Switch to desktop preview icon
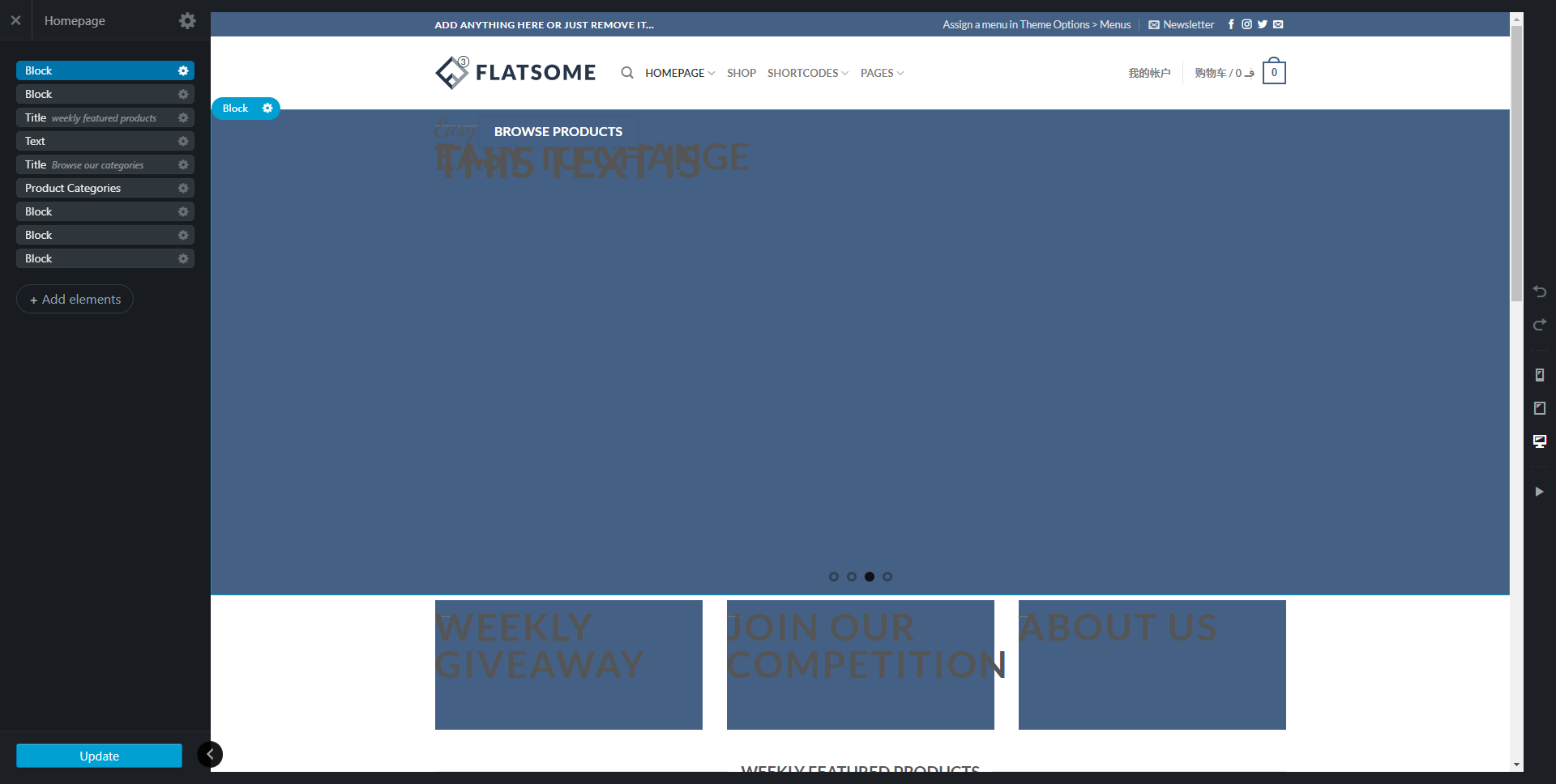1556x784 pixels. click(x=1540, y=441)
